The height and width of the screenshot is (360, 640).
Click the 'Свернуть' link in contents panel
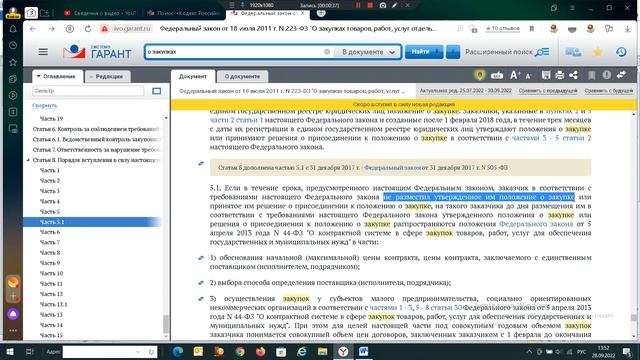click(x=44, y=106)
